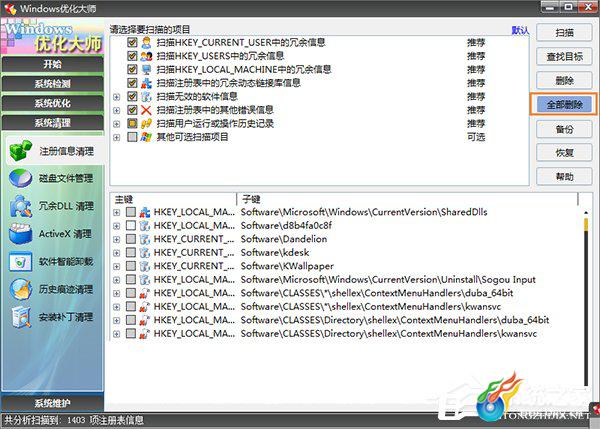Screen dimensions: 600x429
Task: Click the 恢复 button
Action: click(564, 153)
